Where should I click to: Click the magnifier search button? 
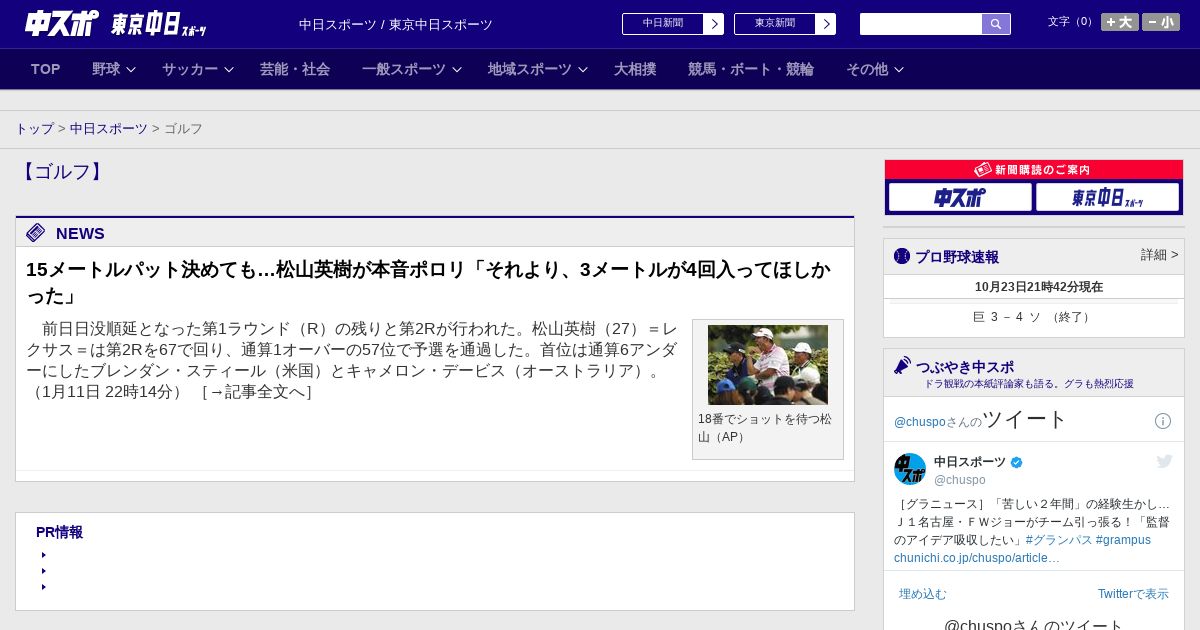pos(996,24)
